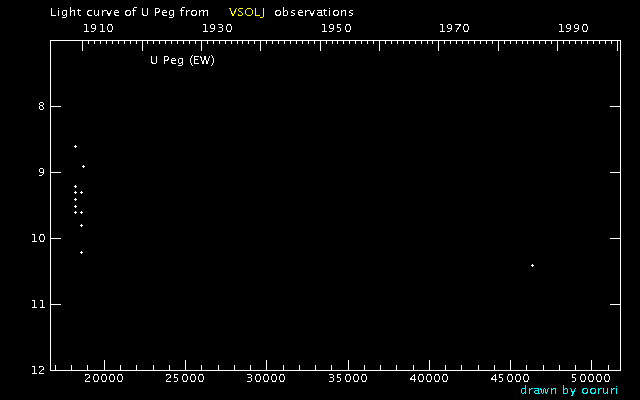This screenshot has height=400, width=640.
Task: Click the isolated data point near 46000
Action: tap(532, 265)
